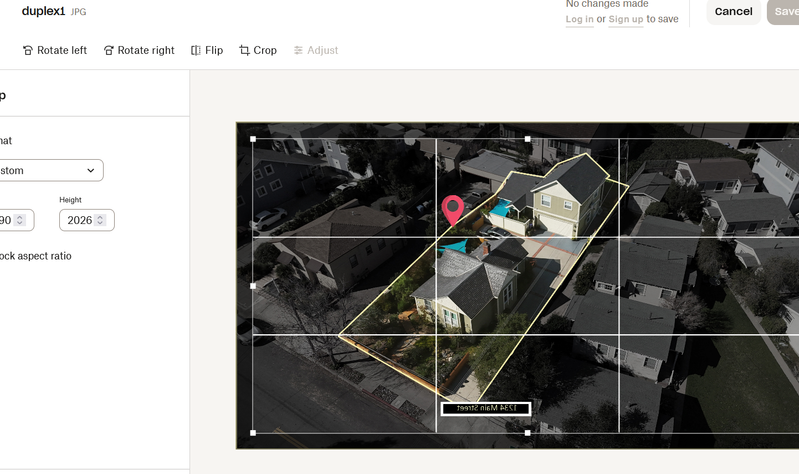This screenshot has height=474, width=799.
Task: Click the top edge crop handle
Action: click(527, 139)
